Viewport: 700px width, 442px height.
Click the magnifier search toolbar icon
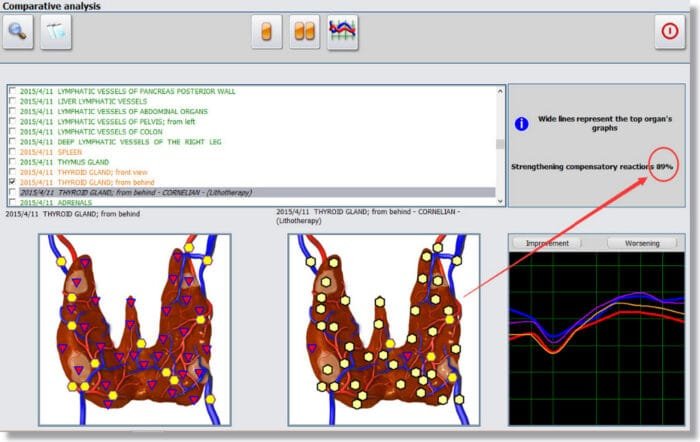[x=18, y=32]
